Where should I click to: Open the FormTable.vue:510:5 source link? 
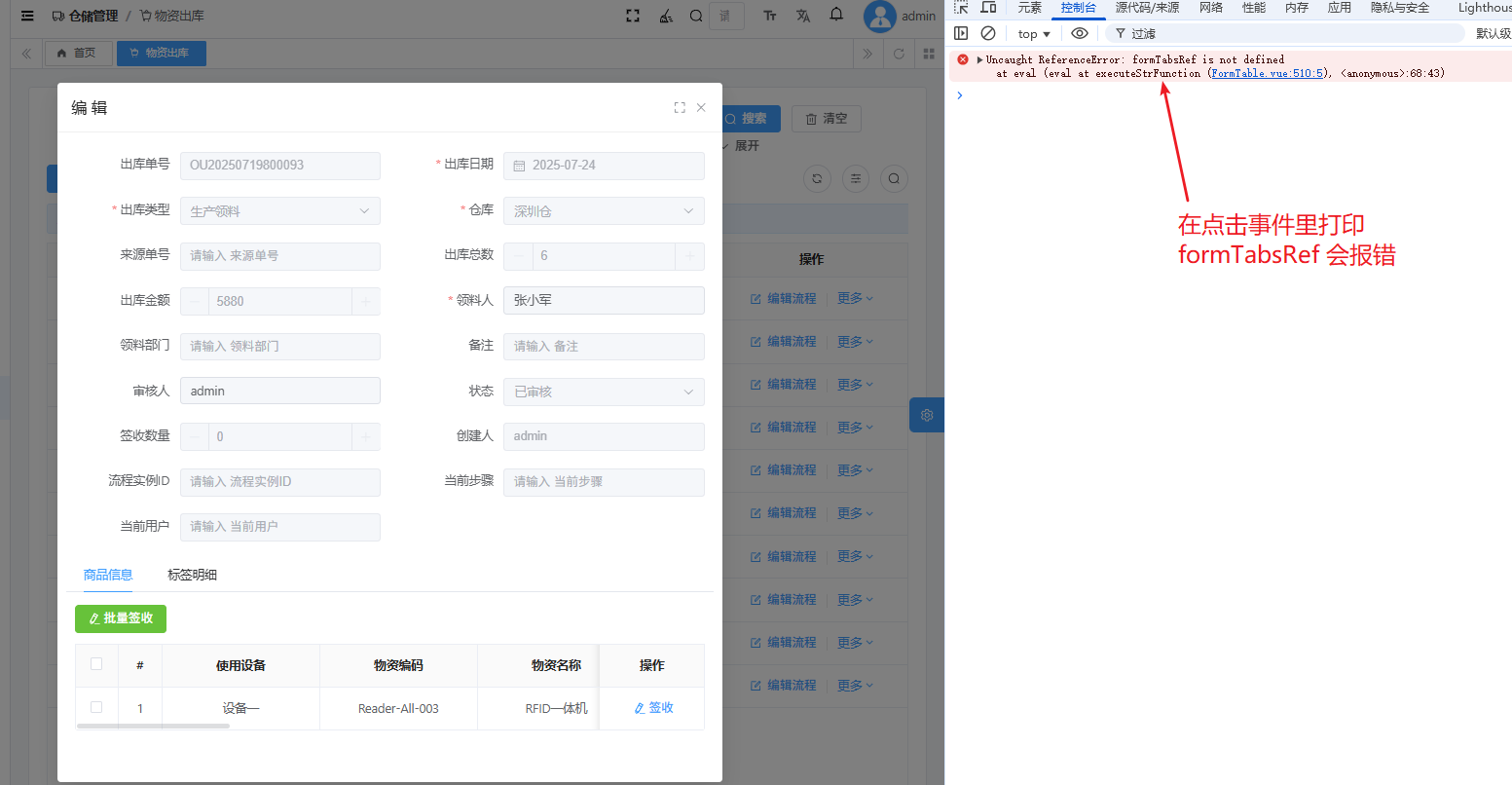point(1267,73)
